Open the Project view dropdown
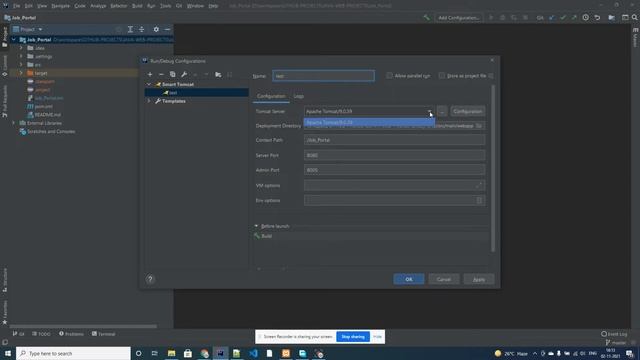Image resolution: width=640 pixels, height=360 pixels. [x=27, y=29]
